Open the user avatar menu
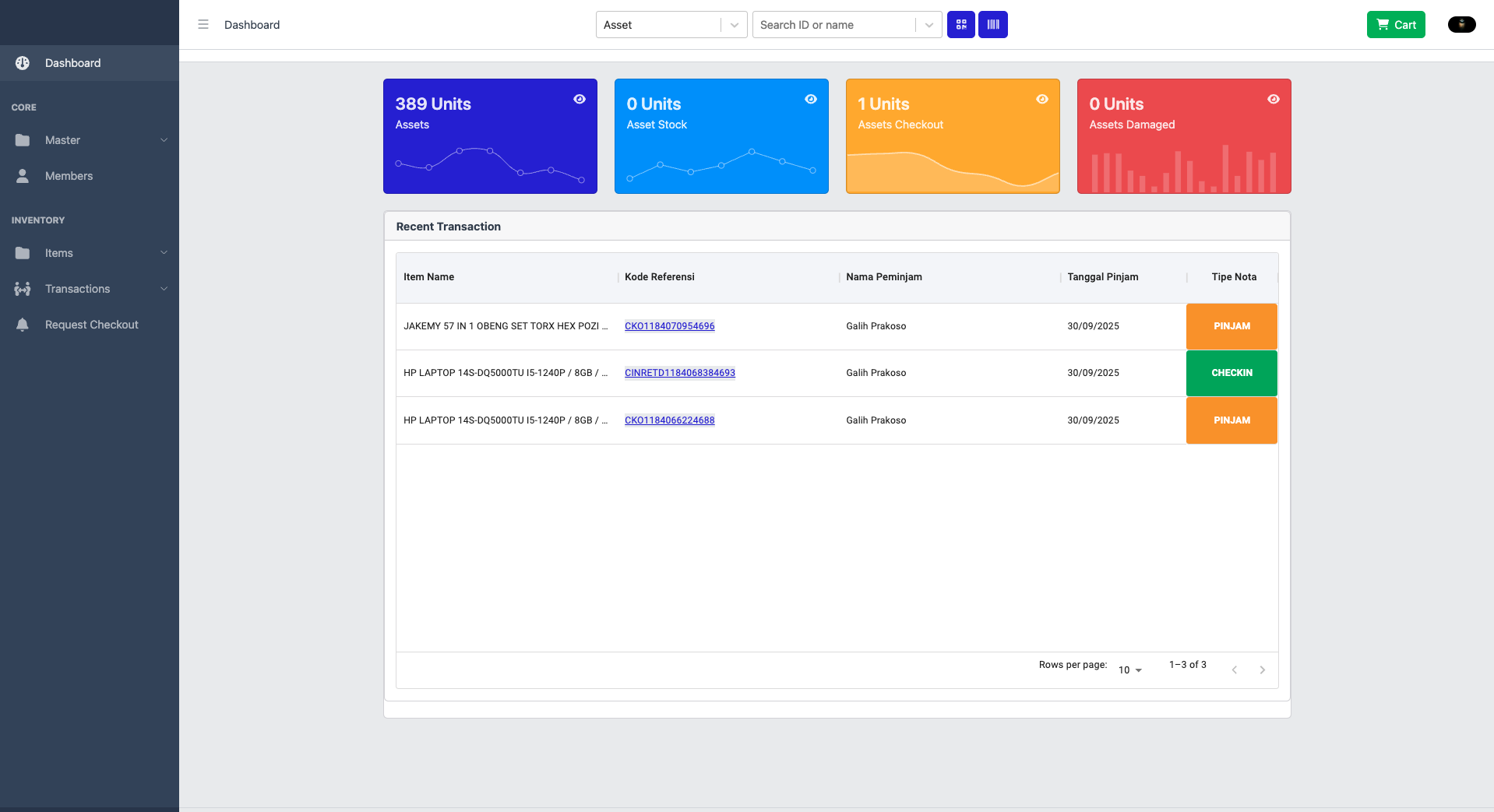The height and width of the screenshot is (812, 1494). tap(1461, 24)
